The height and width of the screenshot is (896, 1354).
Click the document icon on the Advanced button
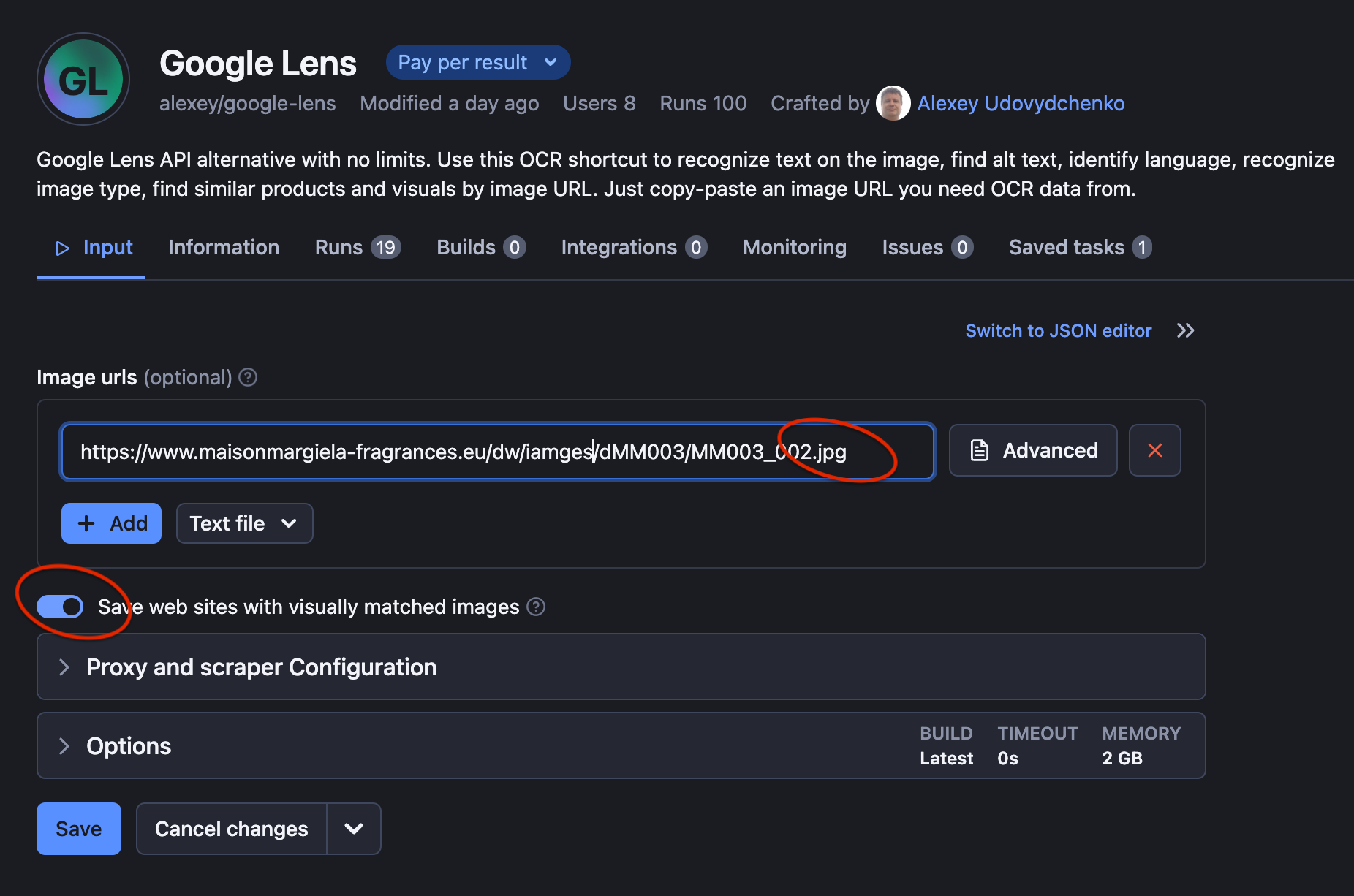(979, 450)
